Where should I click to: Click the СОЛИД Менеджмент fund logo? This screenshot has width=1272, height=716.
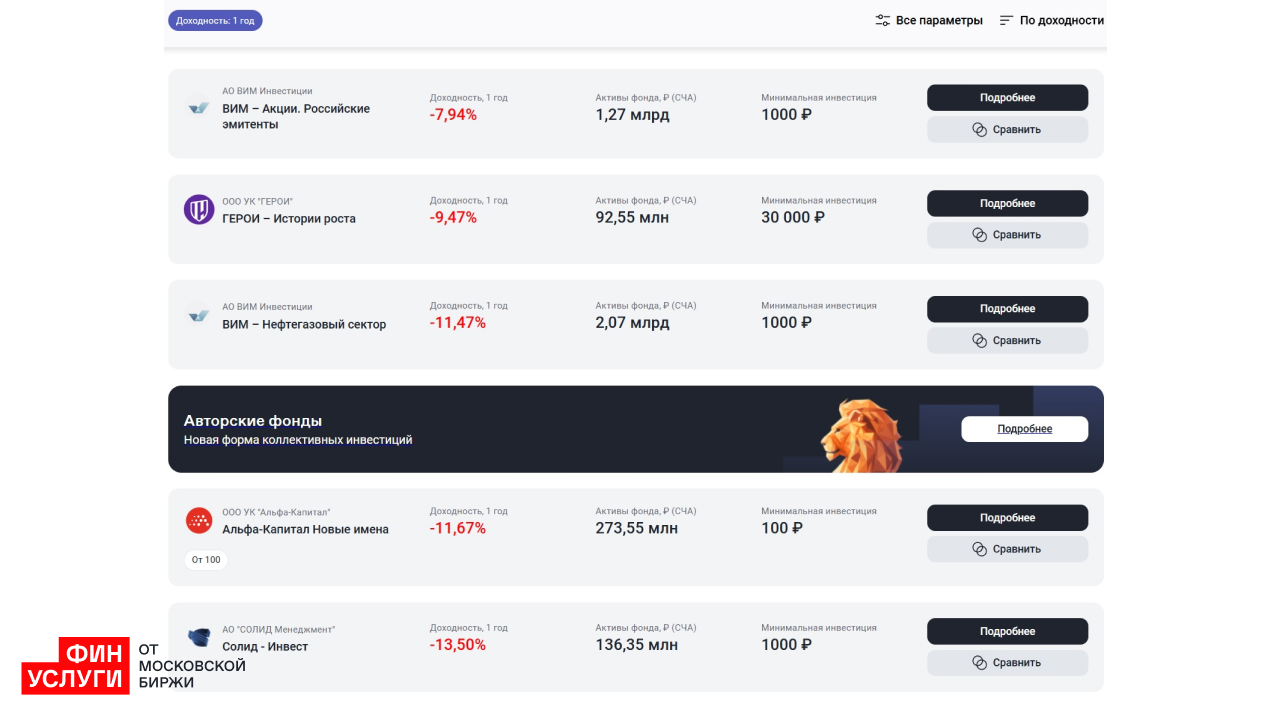(x=199, y=637)
